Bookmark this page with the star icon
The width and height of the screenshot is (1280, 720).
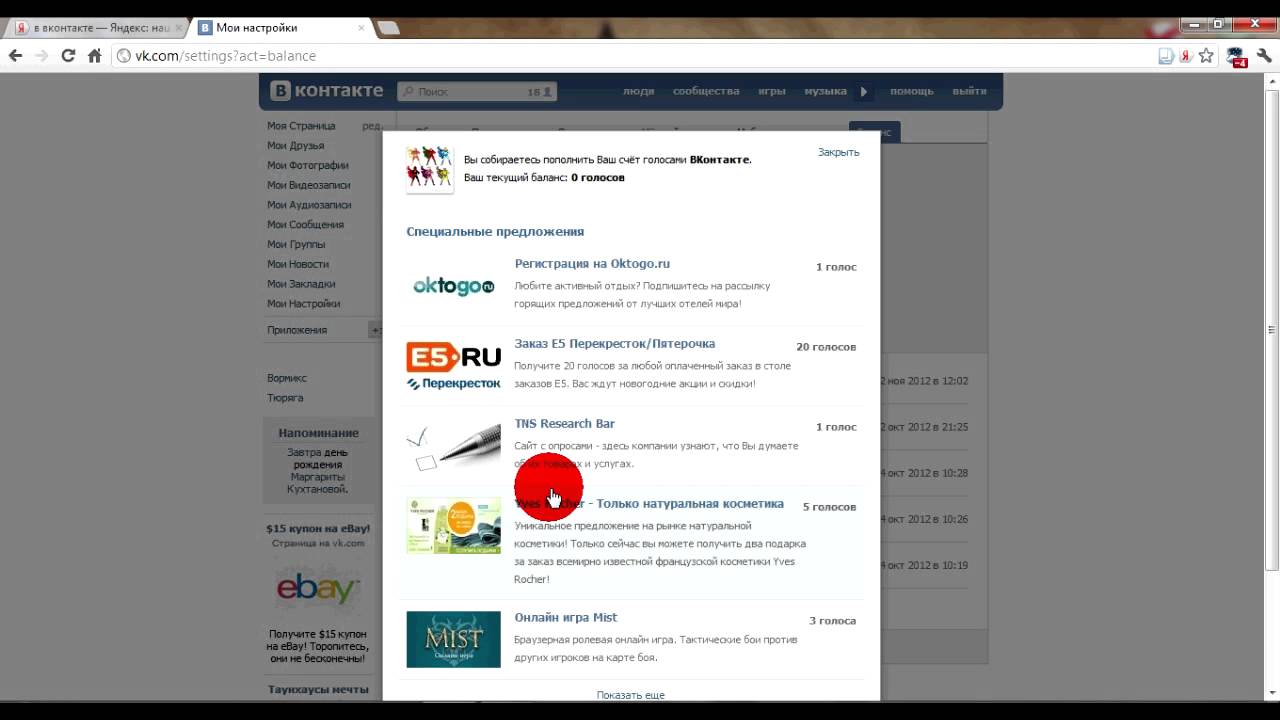pyautogui.click(x=1206, y=56)
